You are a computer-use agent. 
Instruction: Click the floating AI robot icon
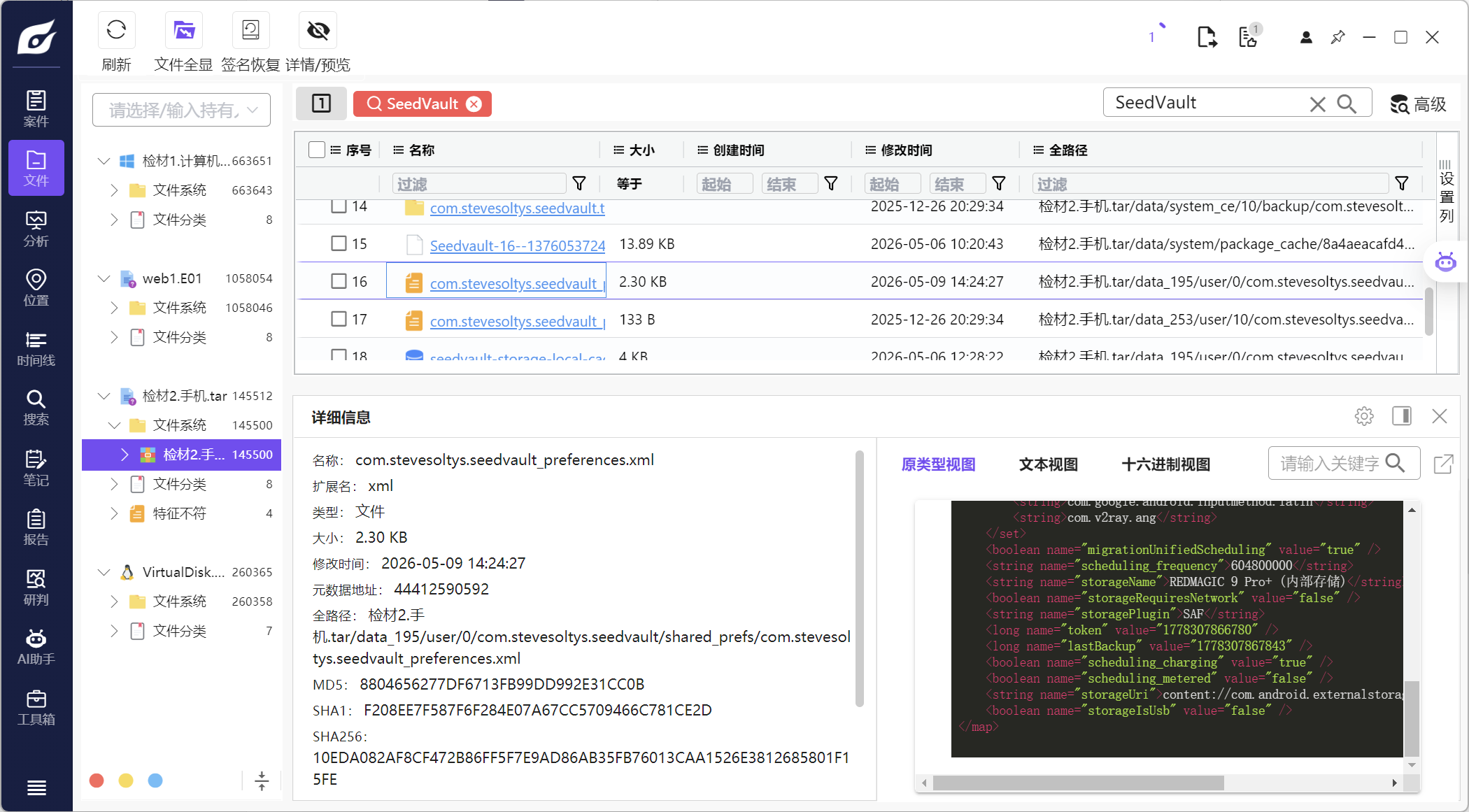pyautogui.click(x=1445, y=263)
